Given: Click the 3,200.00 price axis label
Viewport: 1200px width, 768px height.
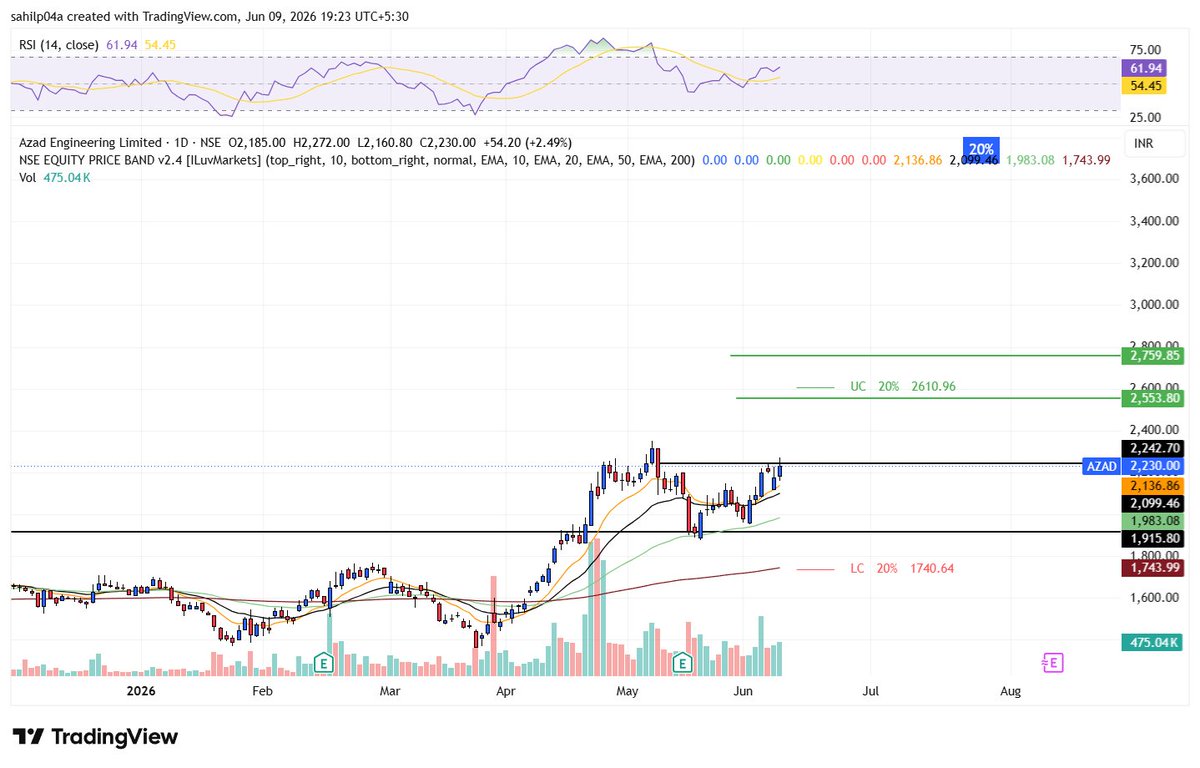Looking at the screenshot, I should tap(1152, 263).
